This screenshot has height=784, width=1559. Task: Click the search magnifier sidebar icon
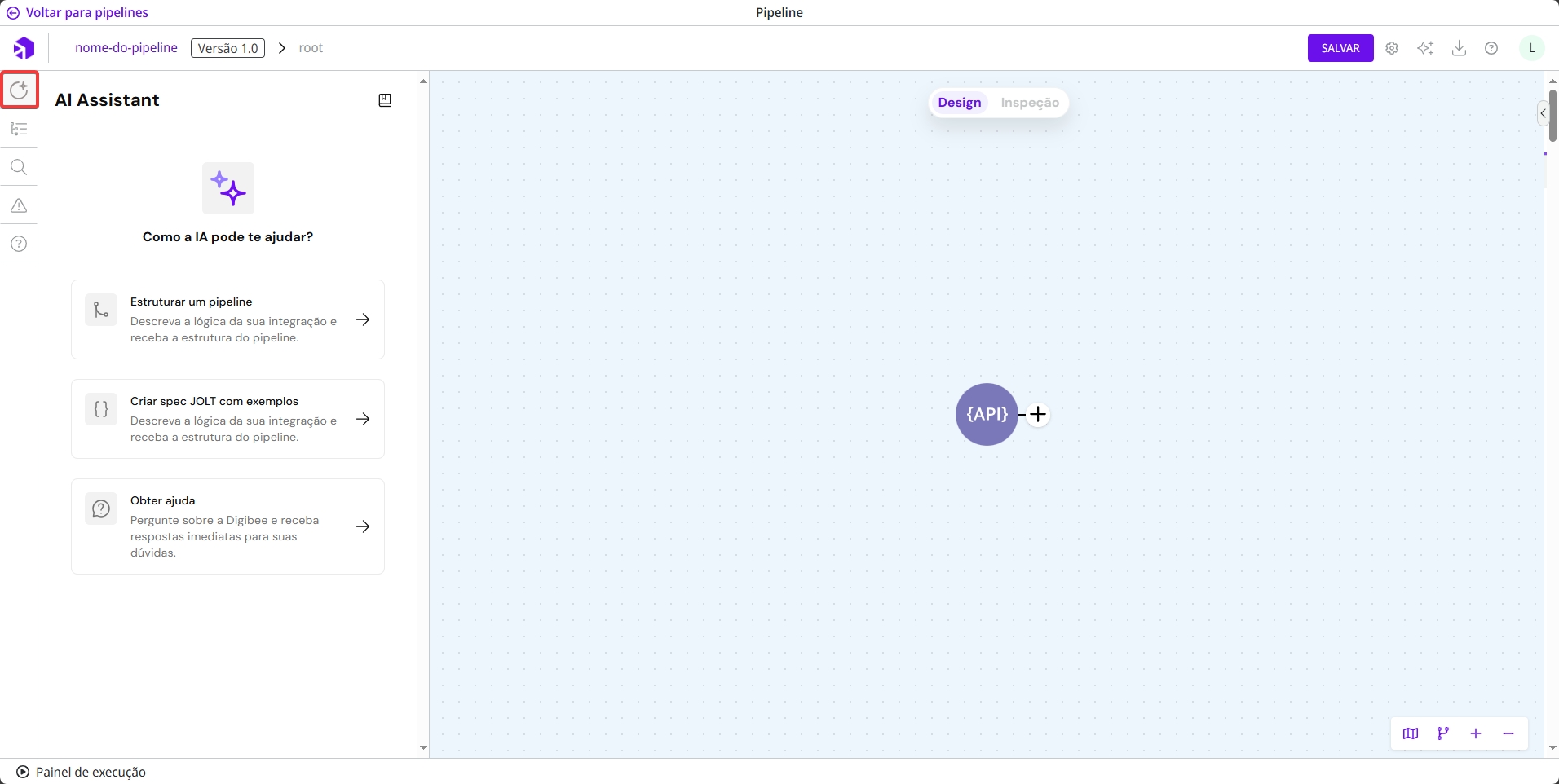click(x=19, y=167)
